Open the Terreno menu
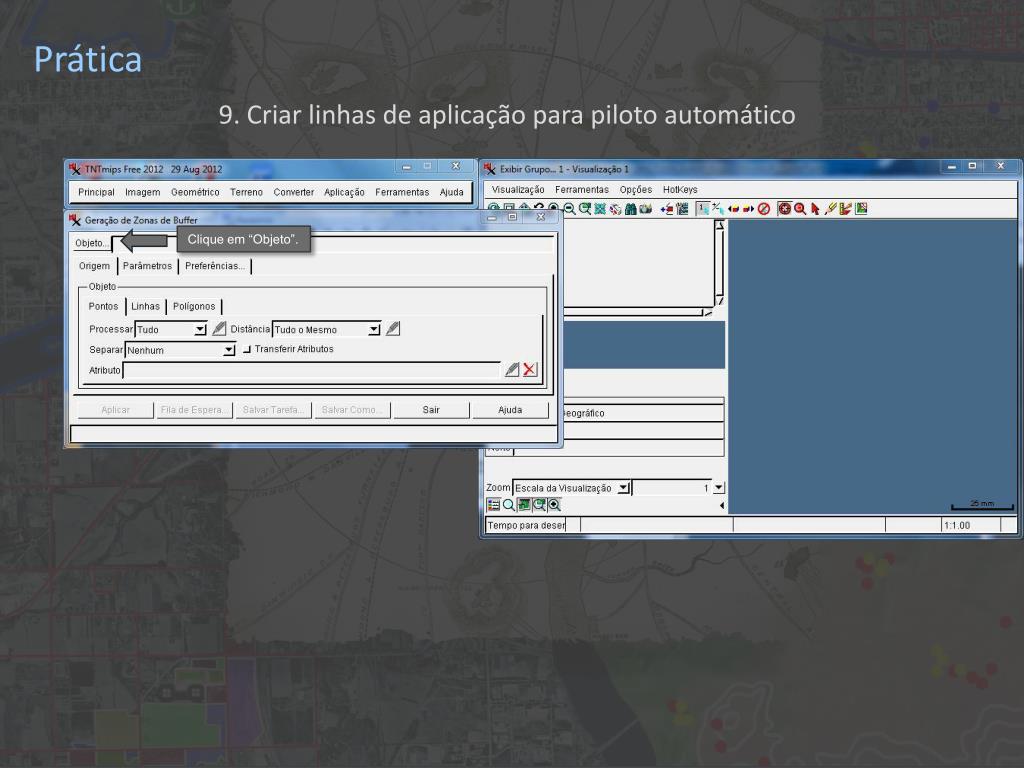1024x768 pixels. coord(246,192)
